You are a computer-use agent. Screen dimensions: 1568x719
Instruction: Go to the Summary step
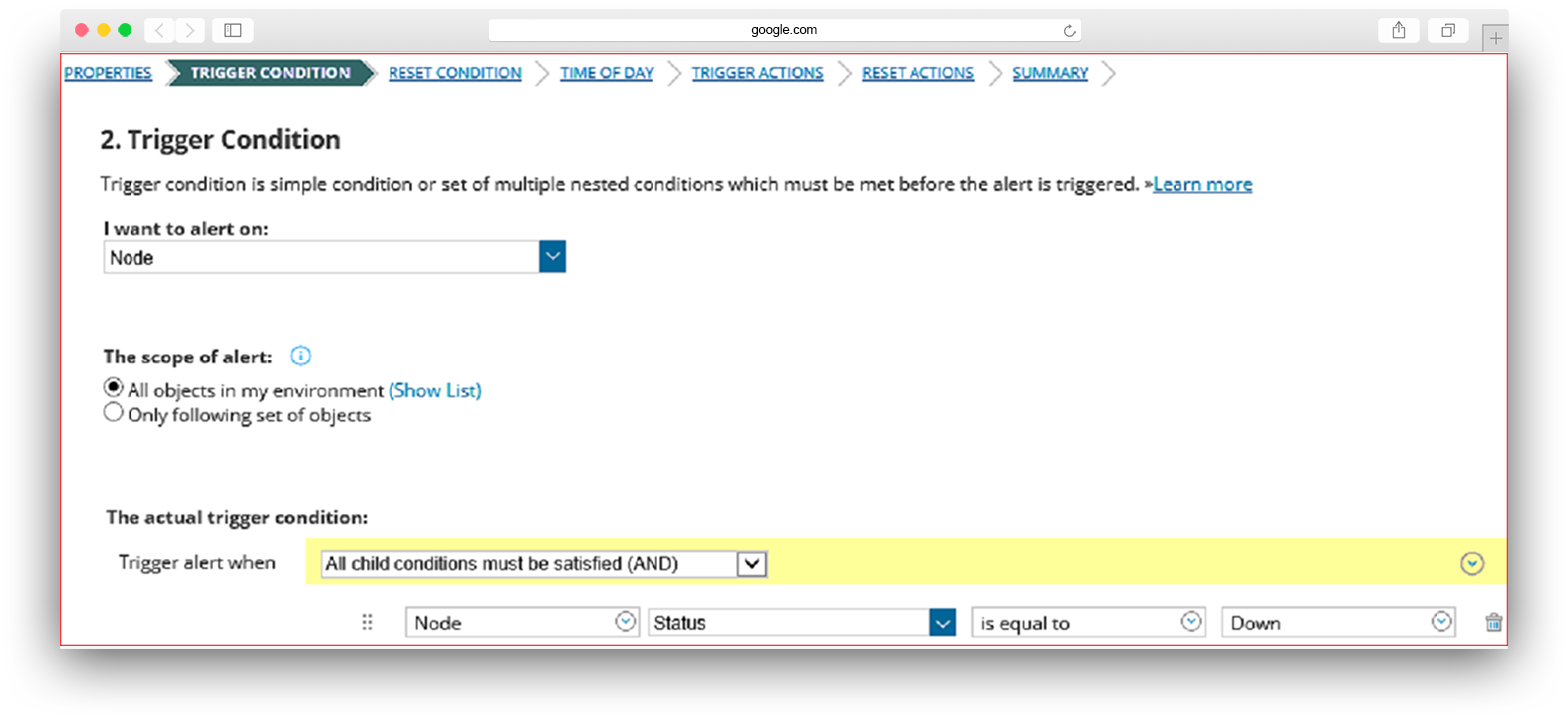[x=1050, y=73]
